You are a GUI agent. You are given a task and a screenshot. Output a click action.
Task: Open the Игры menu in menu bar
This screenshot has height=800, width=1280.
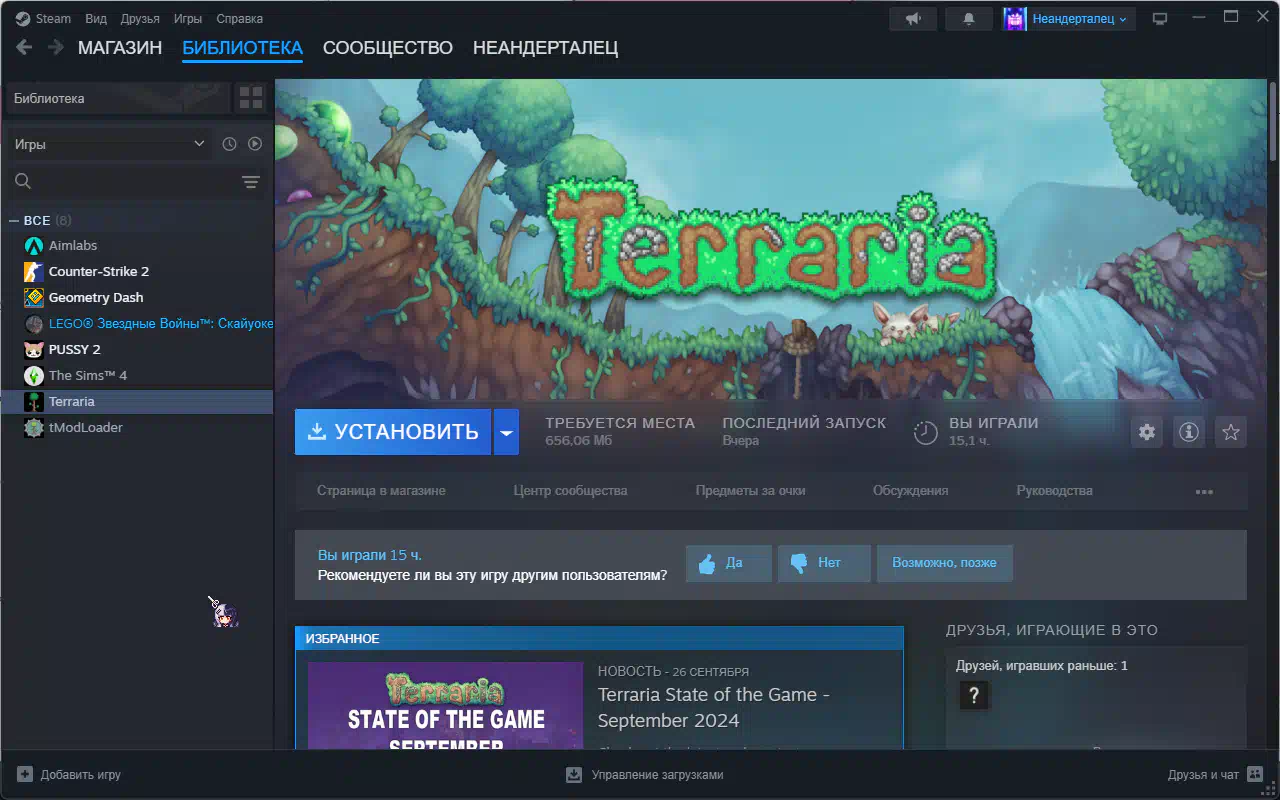[x=188, y=19]
